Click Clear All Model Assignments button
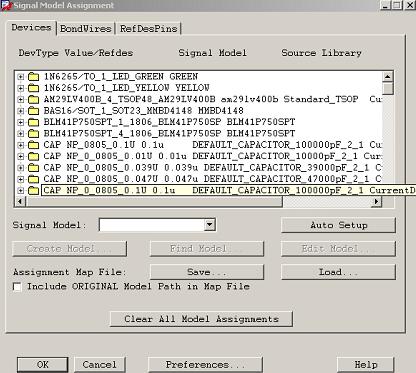 pos(201,319)
